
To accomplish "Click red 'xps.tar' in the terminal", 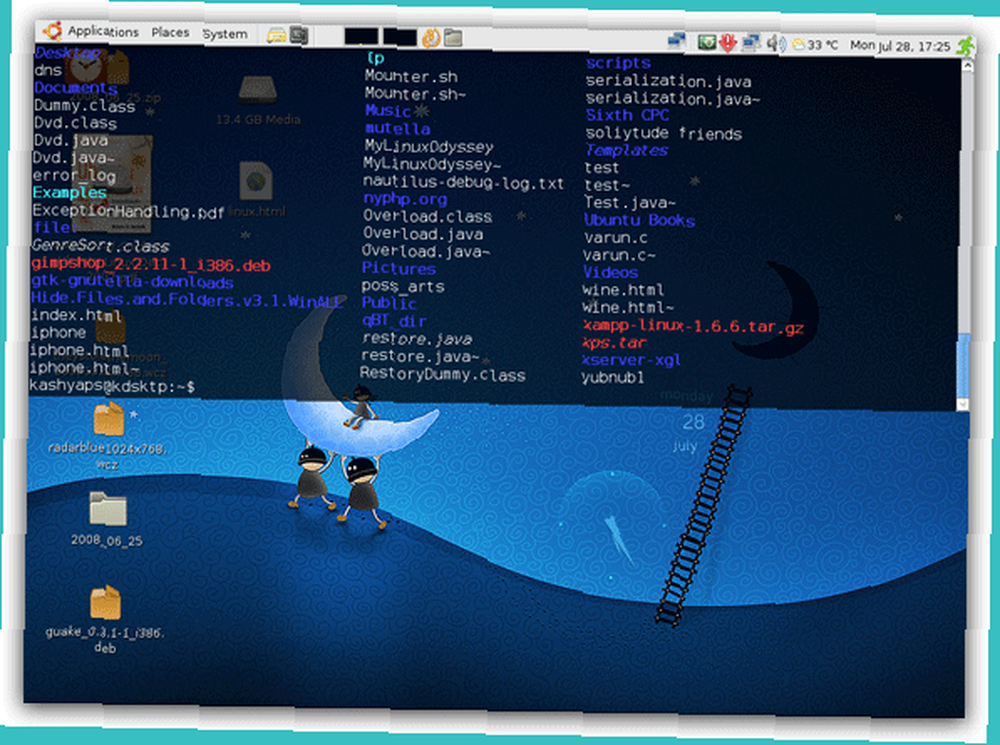I will pyautogui.click(x=615, y=343).
